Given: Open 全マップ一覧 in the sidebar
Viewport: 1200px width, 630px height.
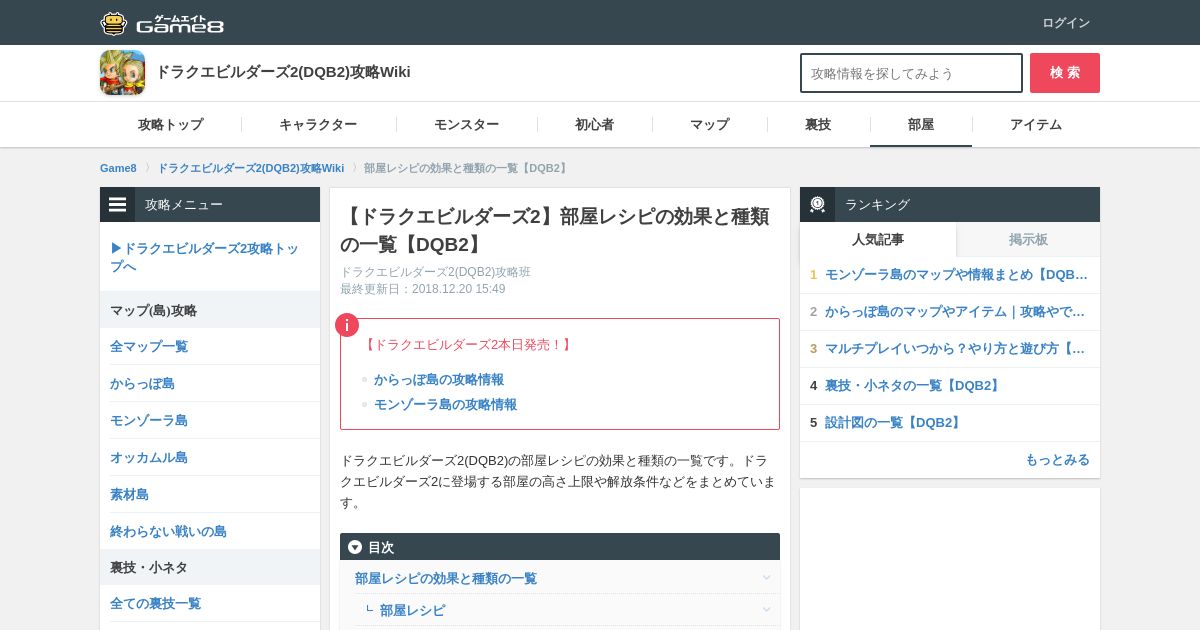Looking at the screenshot, I should coord(149,346).
